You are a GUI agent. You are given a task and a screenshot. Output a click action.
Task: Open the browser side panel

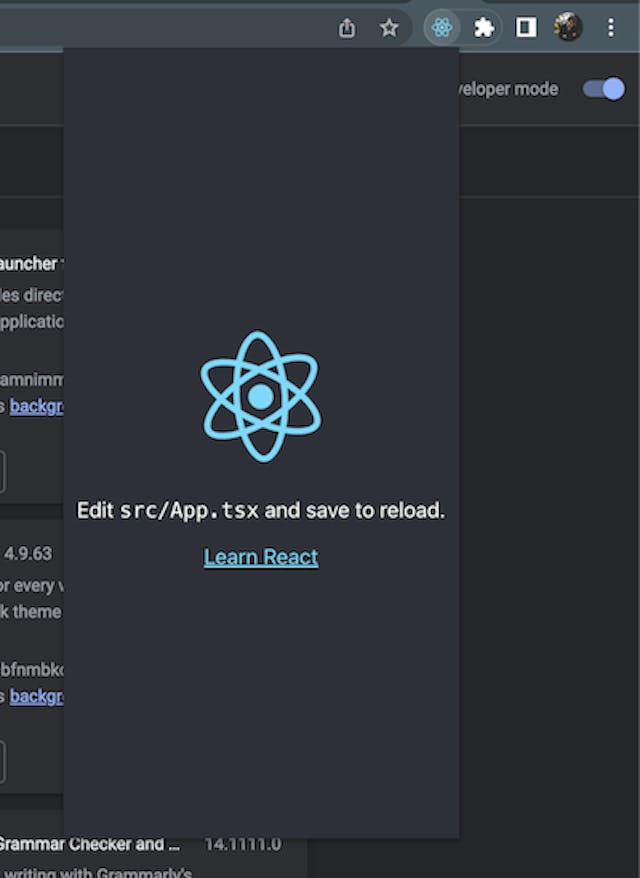(x=526, y=28)
